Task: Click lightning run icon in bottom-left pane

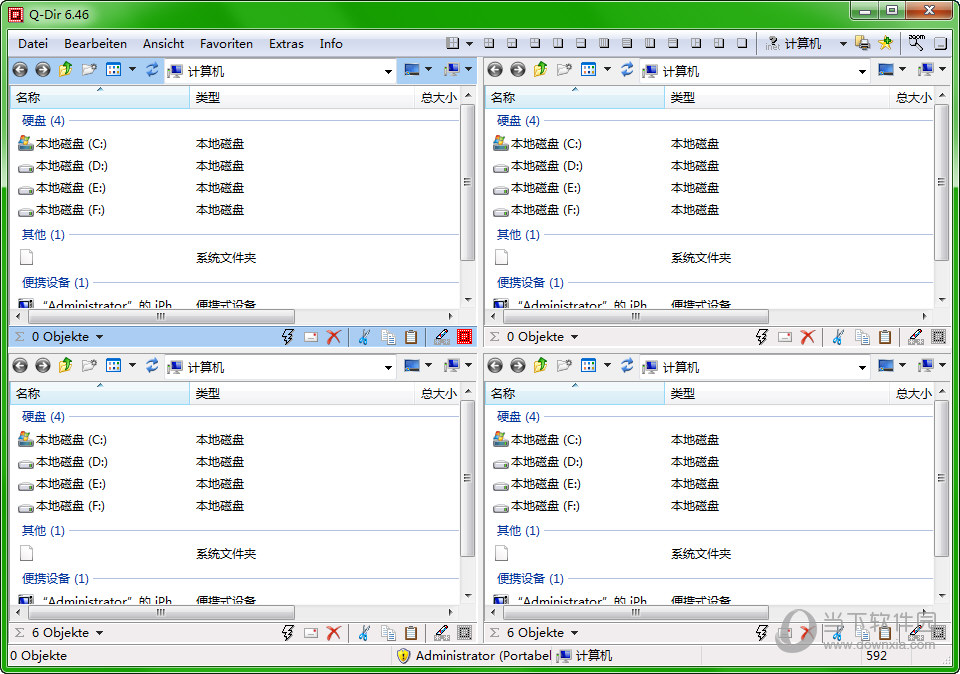Action: [288, 632]
